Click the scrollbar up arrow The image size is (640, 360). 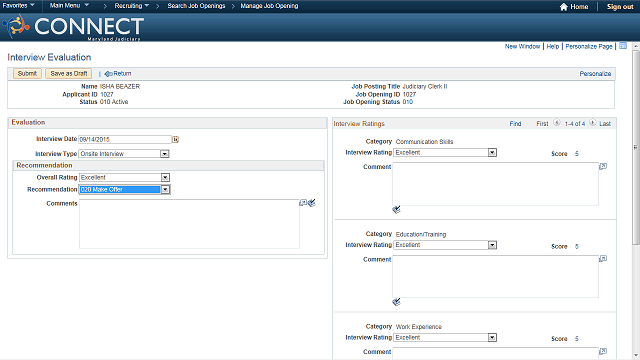636,47
